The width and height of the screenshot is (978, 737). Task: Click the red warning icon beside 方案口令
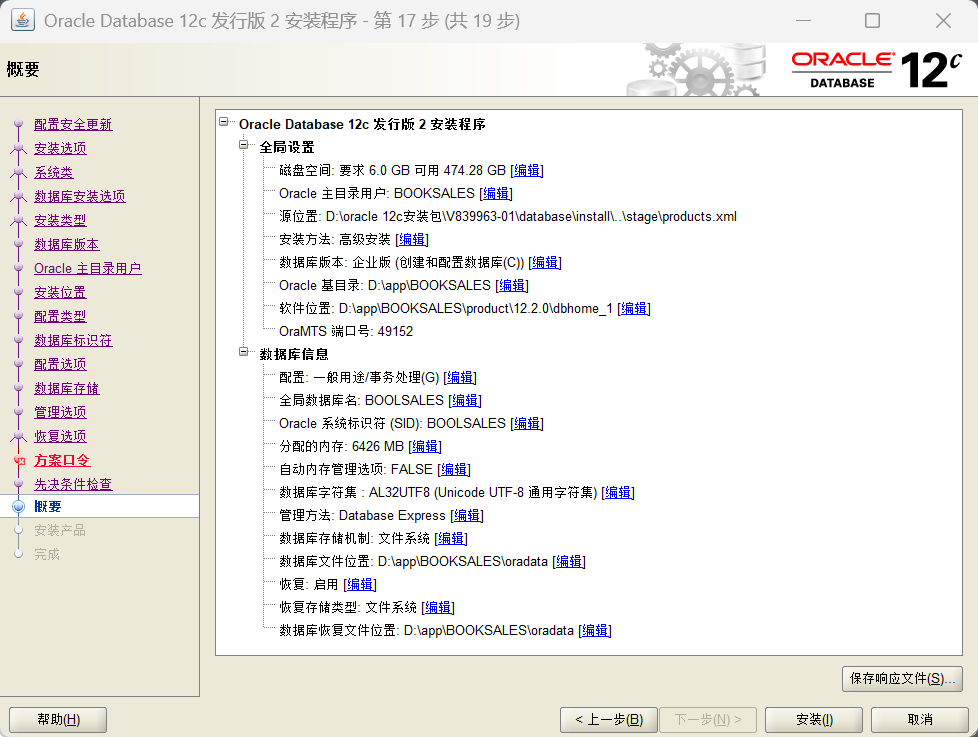[19, 461]
